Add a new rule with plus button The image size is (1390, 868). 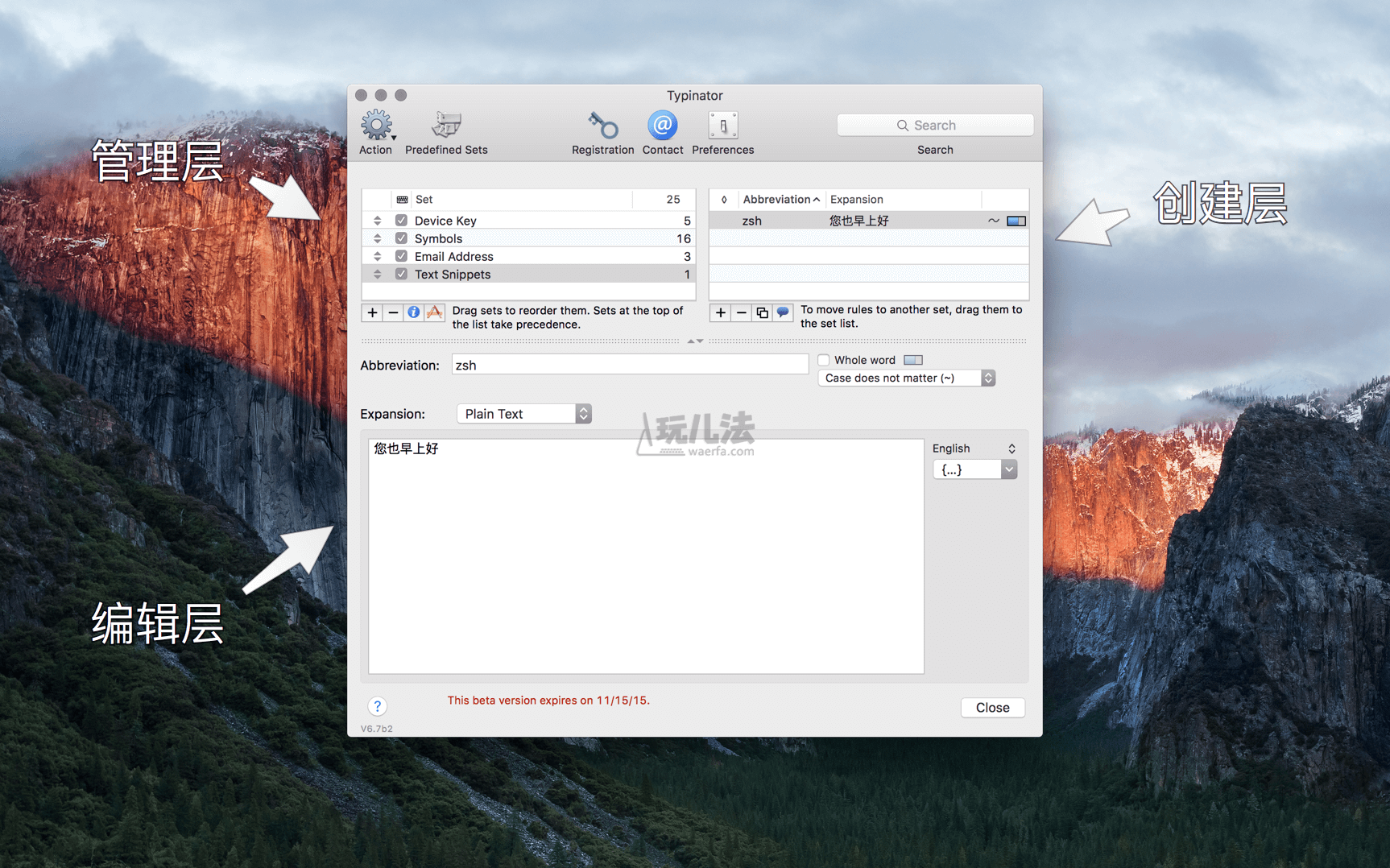point(720,312)
